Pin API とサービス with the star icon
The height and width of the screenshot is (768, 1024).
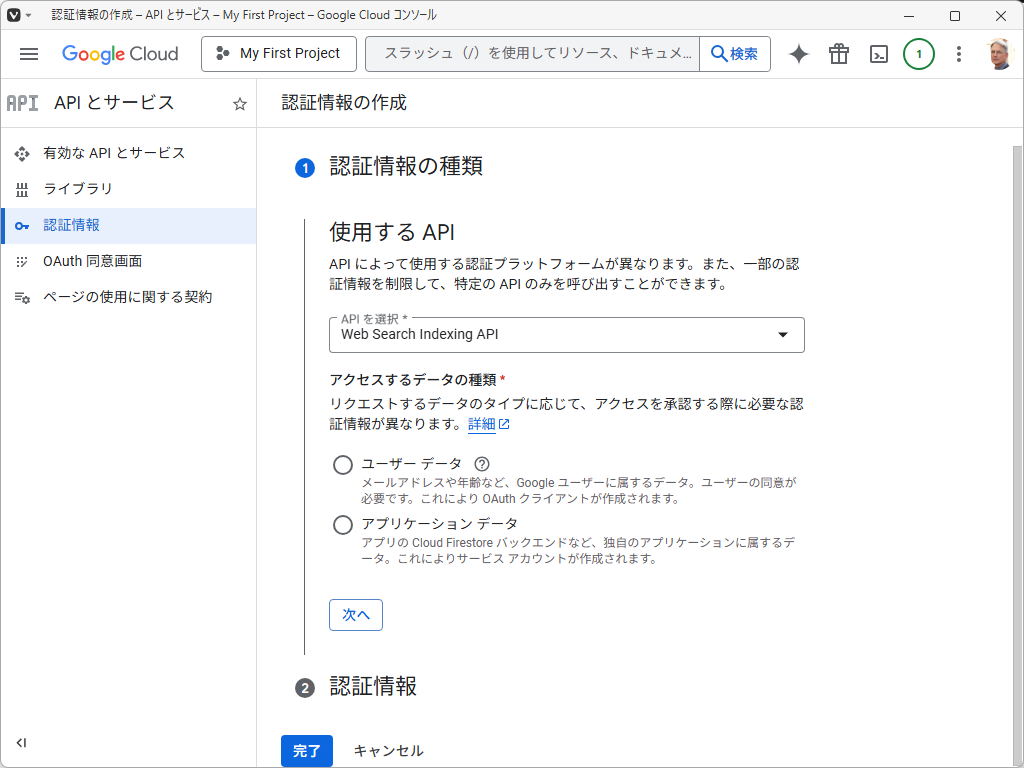(x=239, y=103)
